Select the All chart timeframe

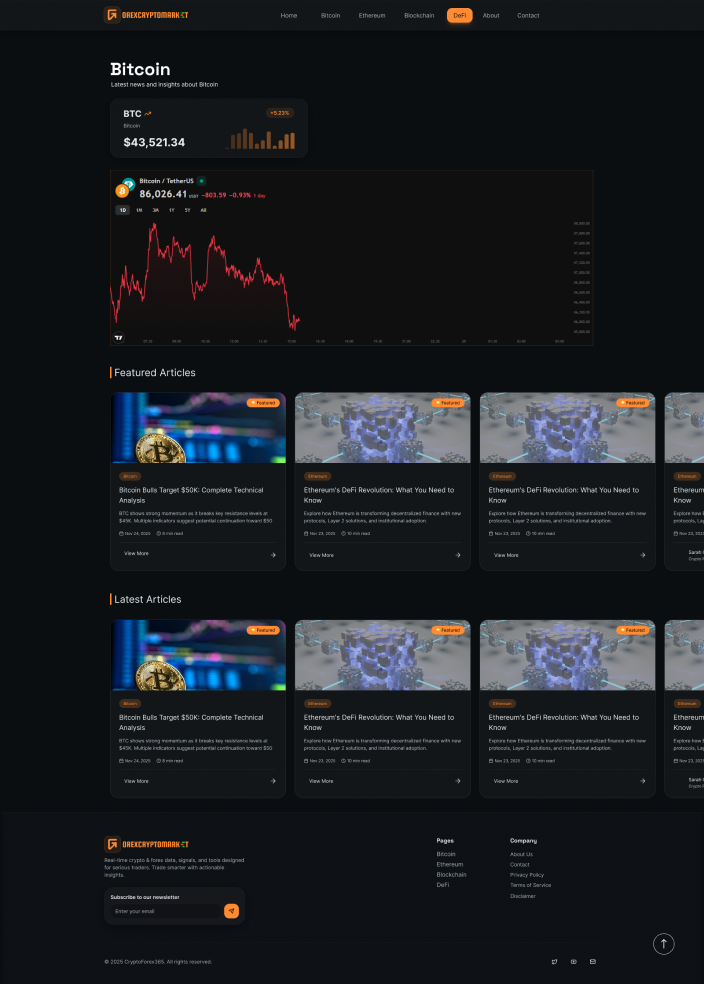tap(203, 210)
